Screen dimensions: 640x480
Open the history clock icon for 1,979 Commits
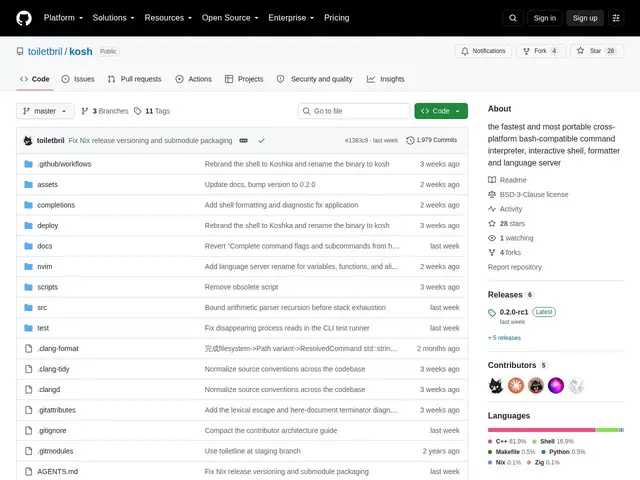coord(410,140)
